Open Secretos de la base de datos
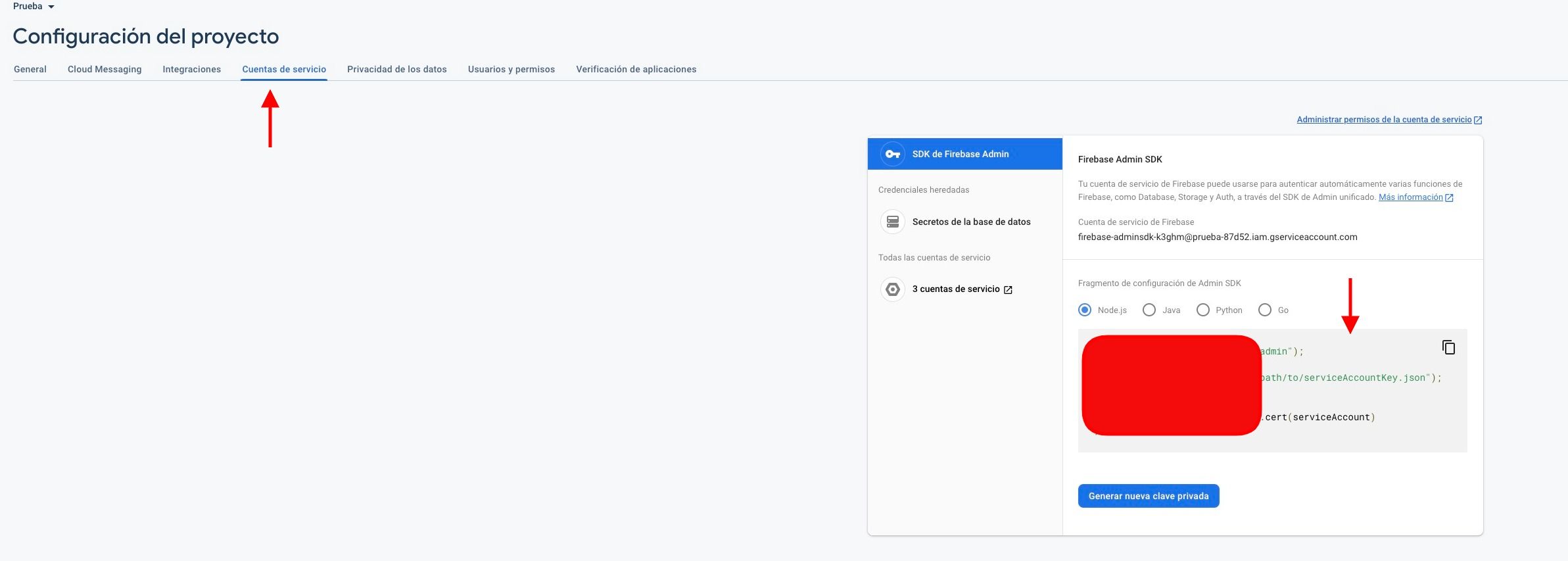1568x561 pixels. coord(972,222)
